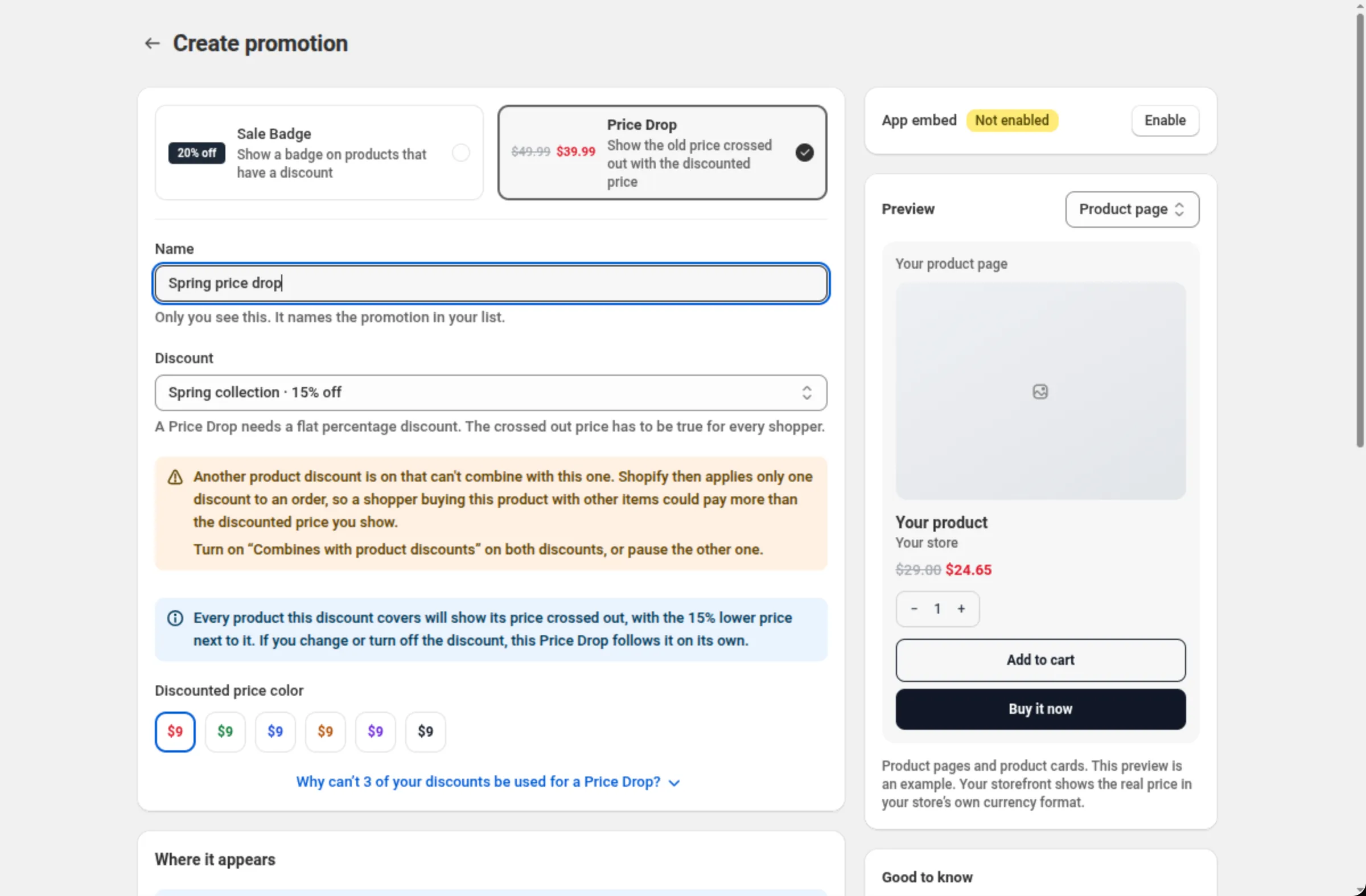Image resolution: width=1366 pixels, height=896 pixels.
Task: Click the 'Where it appears' heading
Action: coord(215,859)
